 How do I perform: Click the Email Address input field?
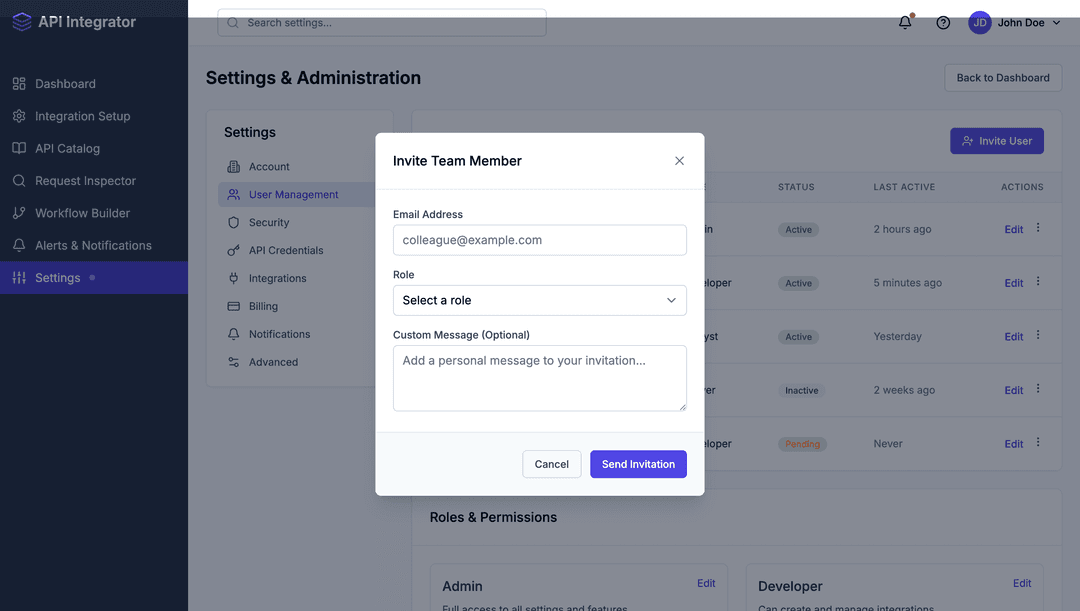click(x=539, y=240)
